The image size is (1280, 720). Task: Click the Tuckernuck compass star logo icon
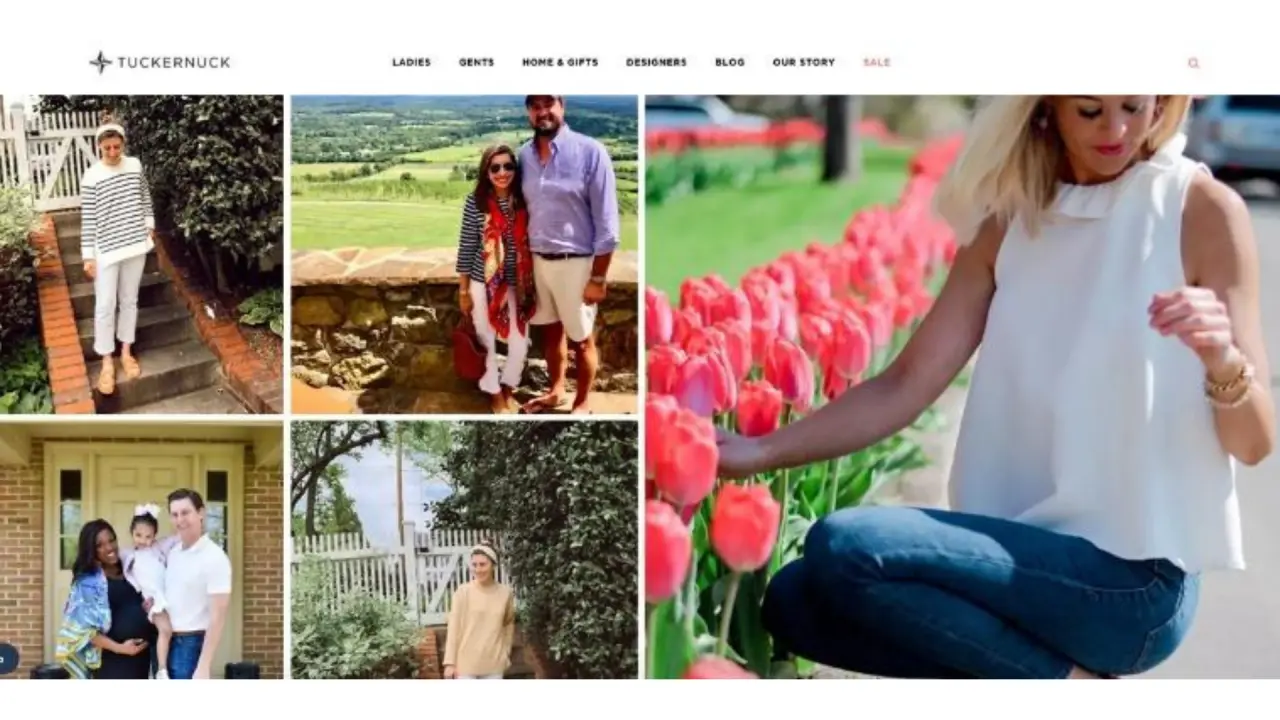click(x=100, y=62)
